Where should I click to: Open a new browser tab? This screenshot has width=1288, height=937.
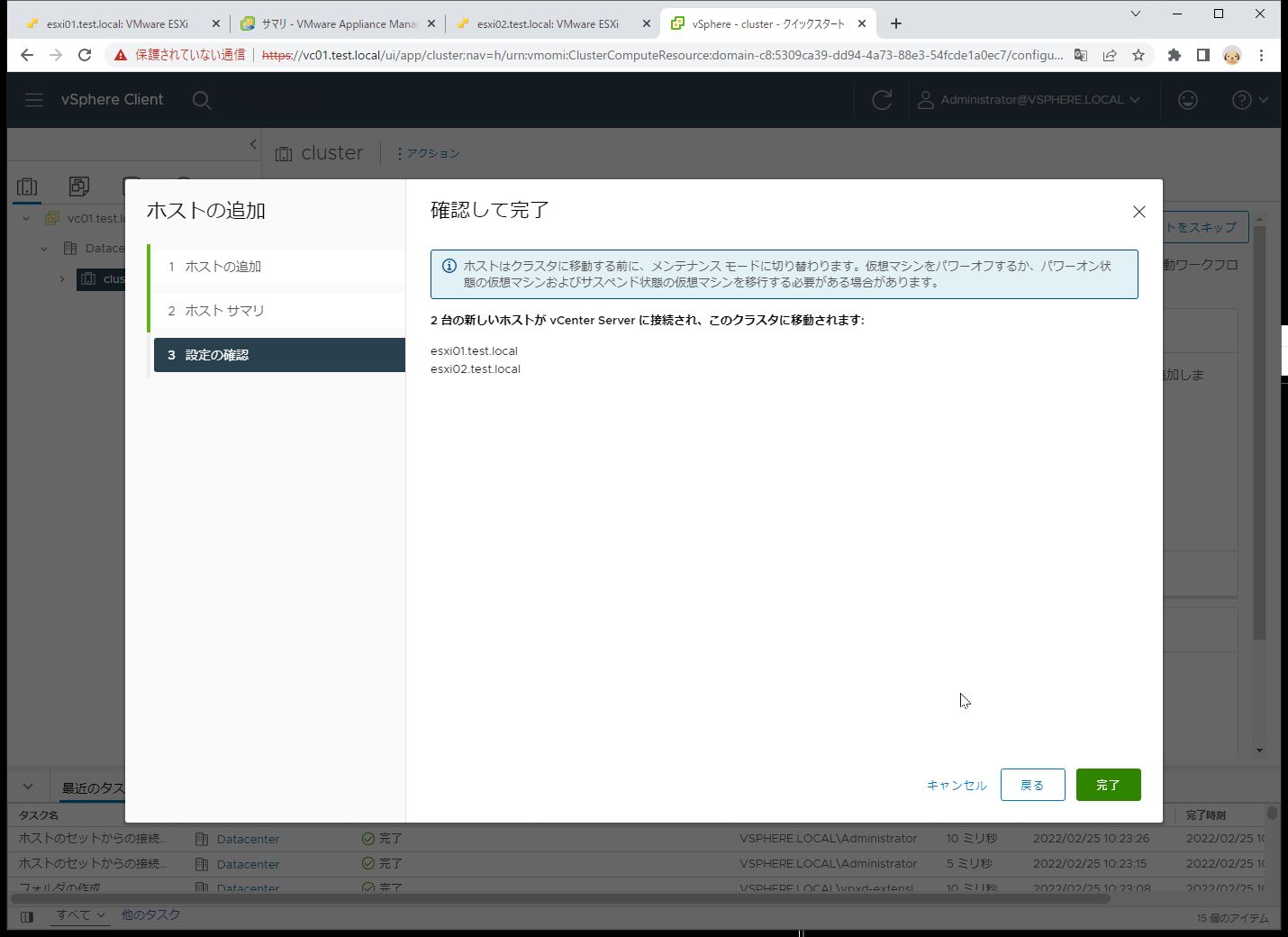[895, 24]
